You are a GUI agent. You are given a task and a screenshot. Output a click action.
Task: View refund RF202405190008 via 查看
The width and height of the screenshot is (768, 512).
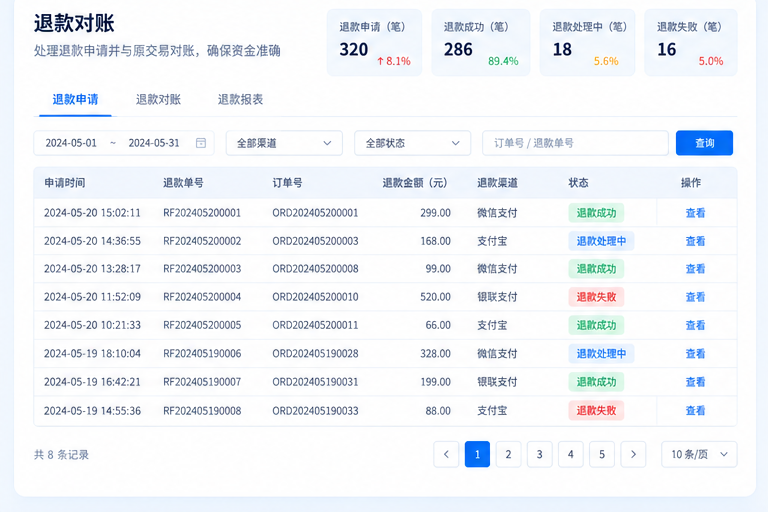click(x=695, y=411)
